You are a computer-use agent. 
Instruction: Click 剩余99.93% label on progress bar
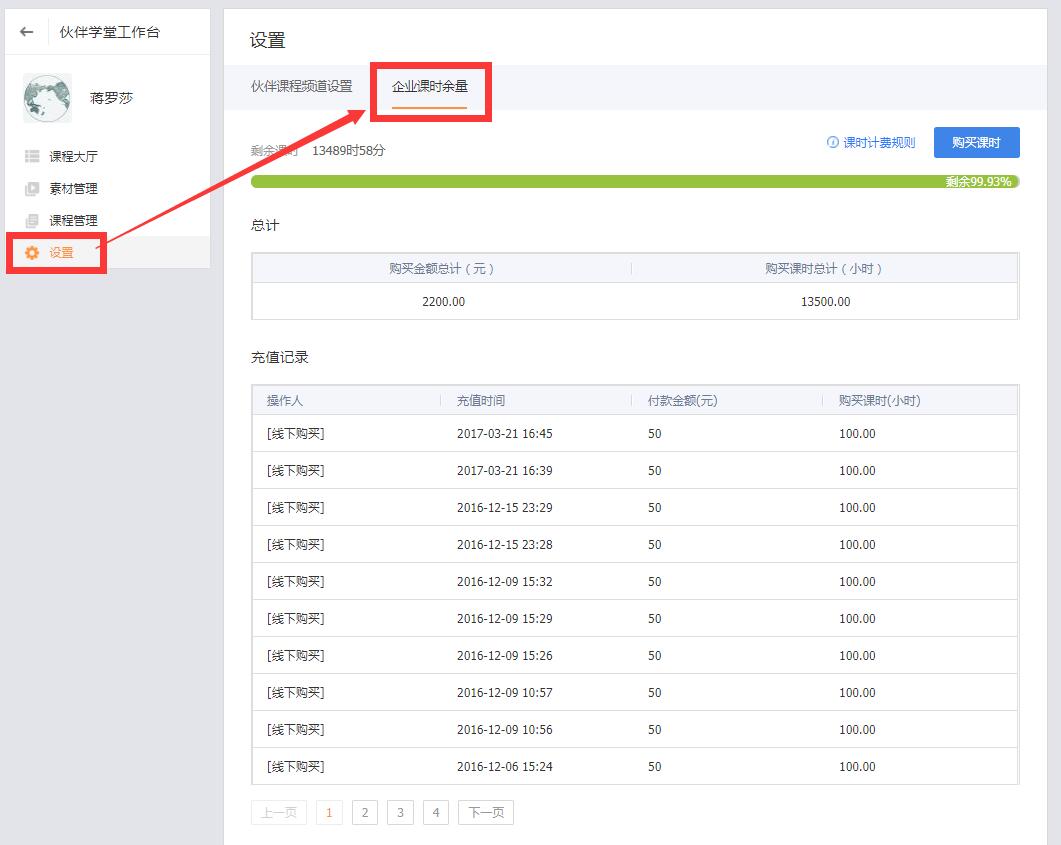978,181
